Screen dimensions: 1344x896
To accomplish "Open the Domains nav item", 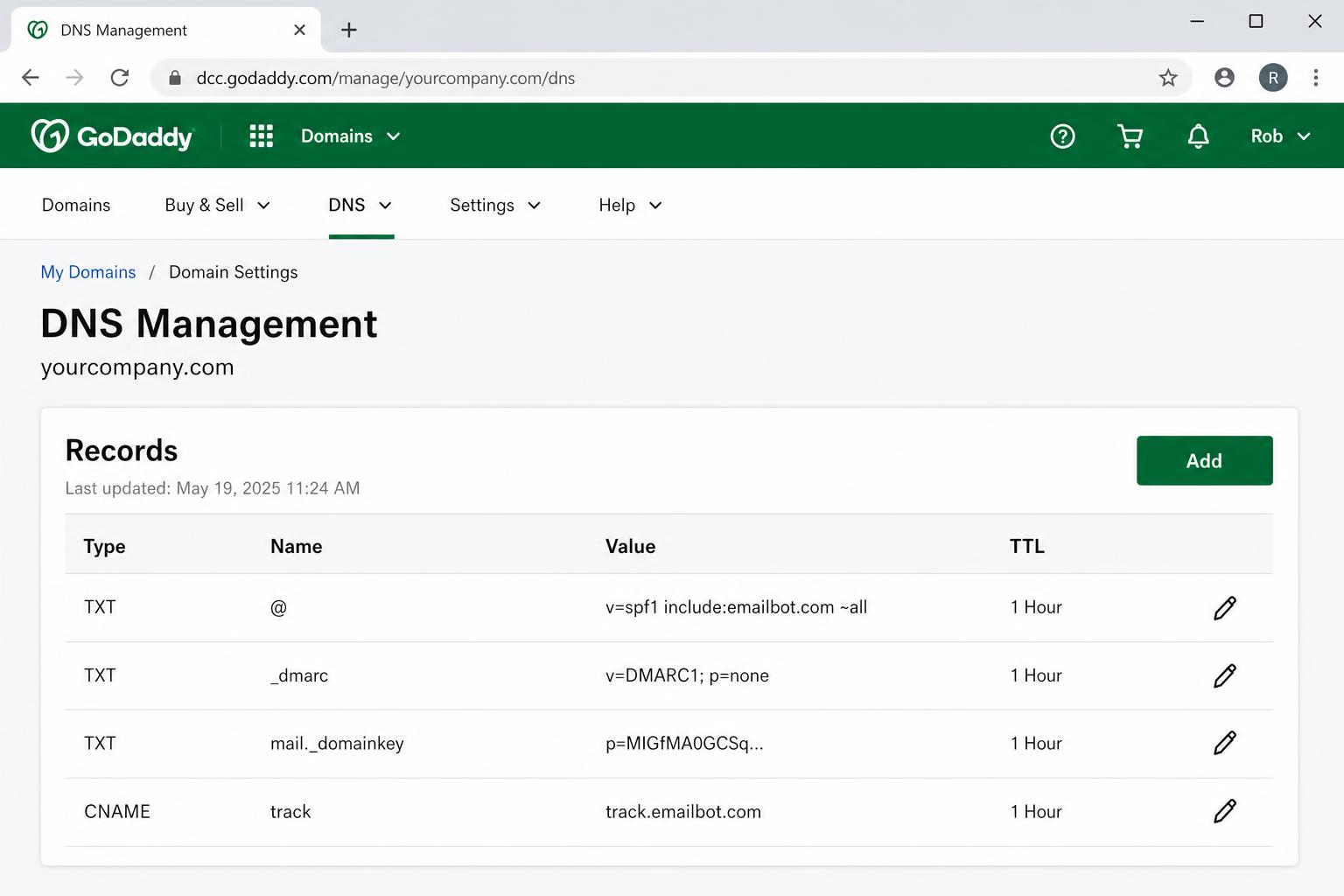I will coord(76,205).
